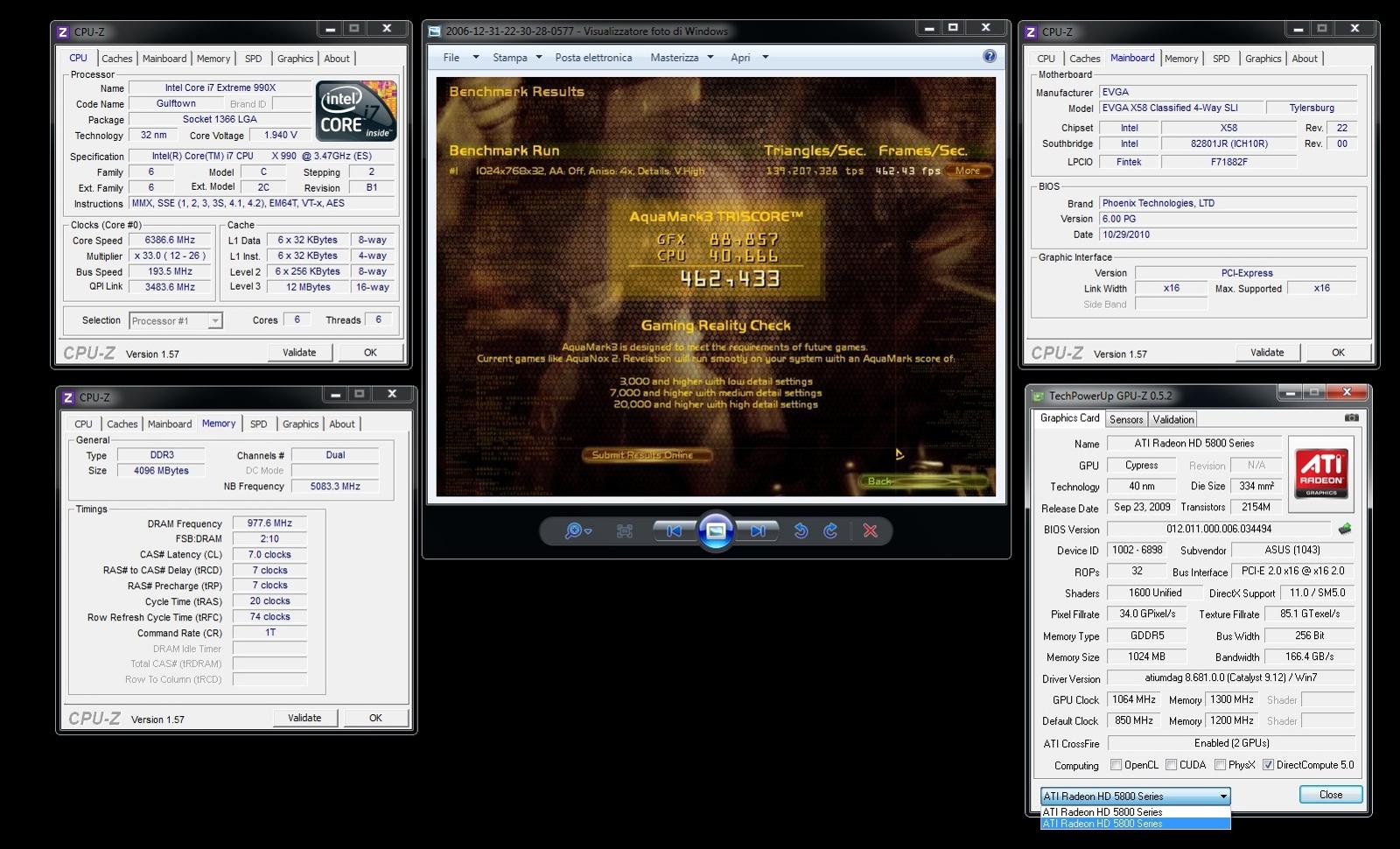Open photo viewer help question-mark icon
1400x849 pixels.
point(990,56)
